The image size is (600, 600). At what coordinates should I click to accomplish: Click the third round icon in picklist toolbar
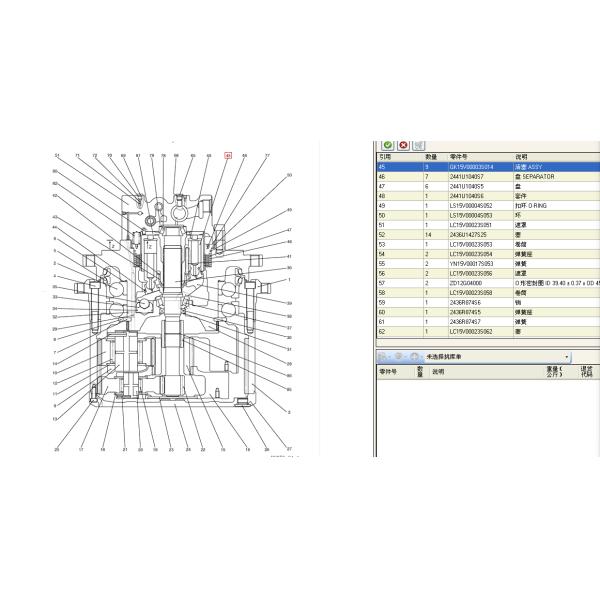[414, 357]
